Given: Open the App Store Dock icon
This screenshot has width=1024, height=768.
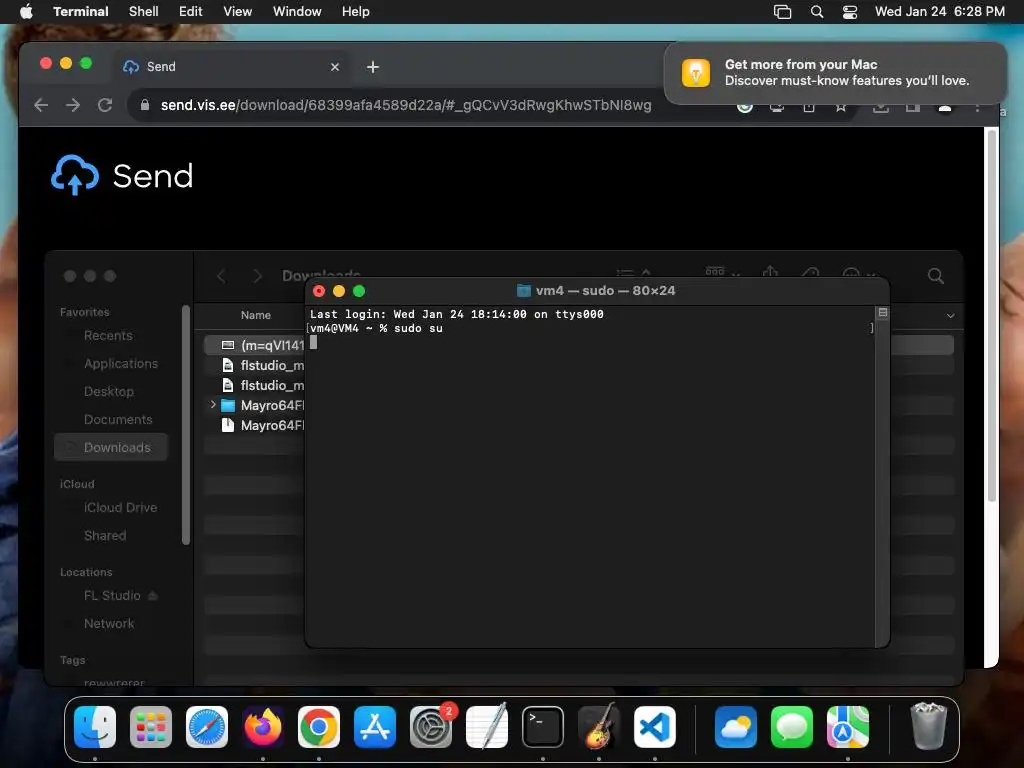Looking at the screenshot, I should [x=375, y=727].
